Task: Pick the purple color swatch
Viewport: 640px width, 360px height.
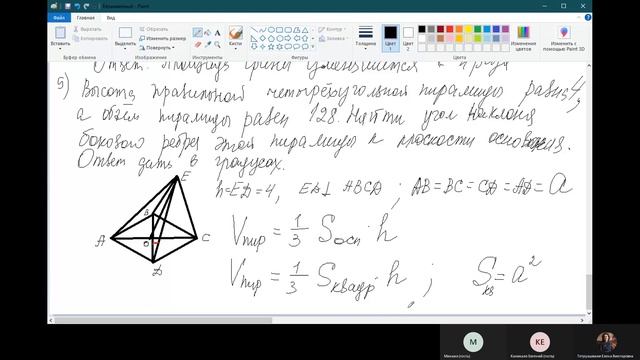Action: [x=505, y=29]
